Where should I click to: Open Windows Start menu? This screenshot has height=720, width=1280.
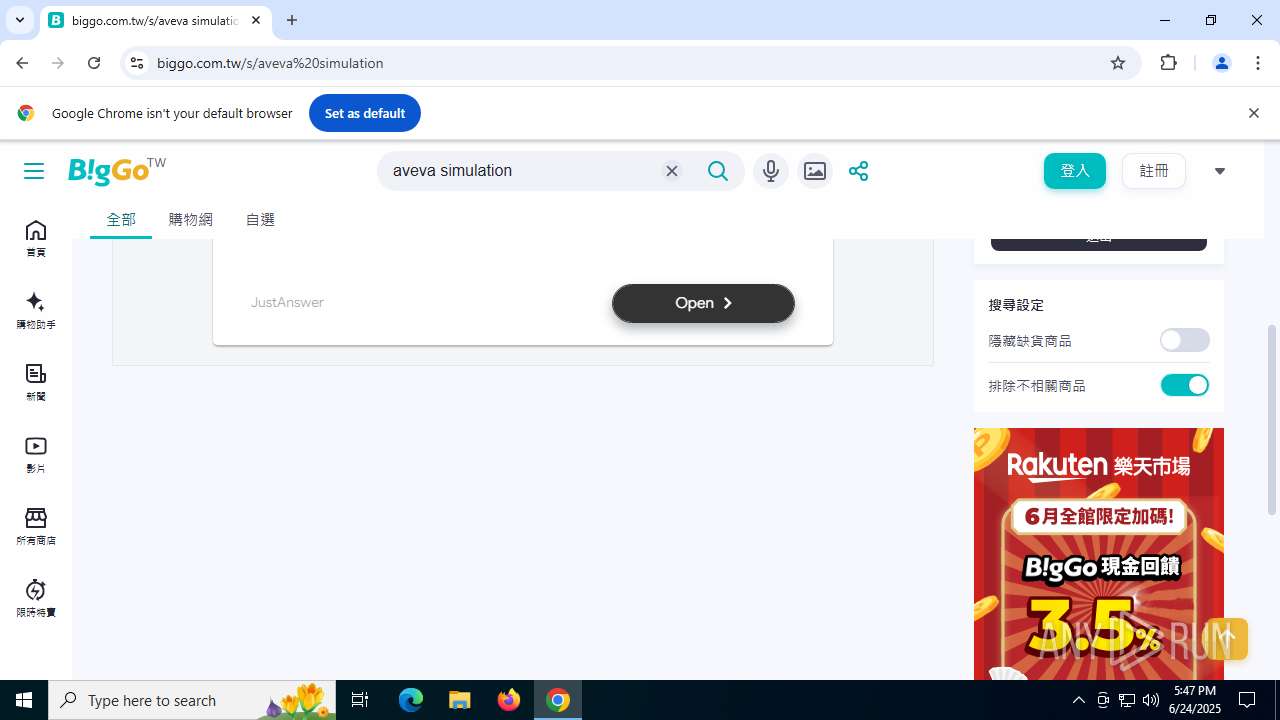(x=24, y=700)
